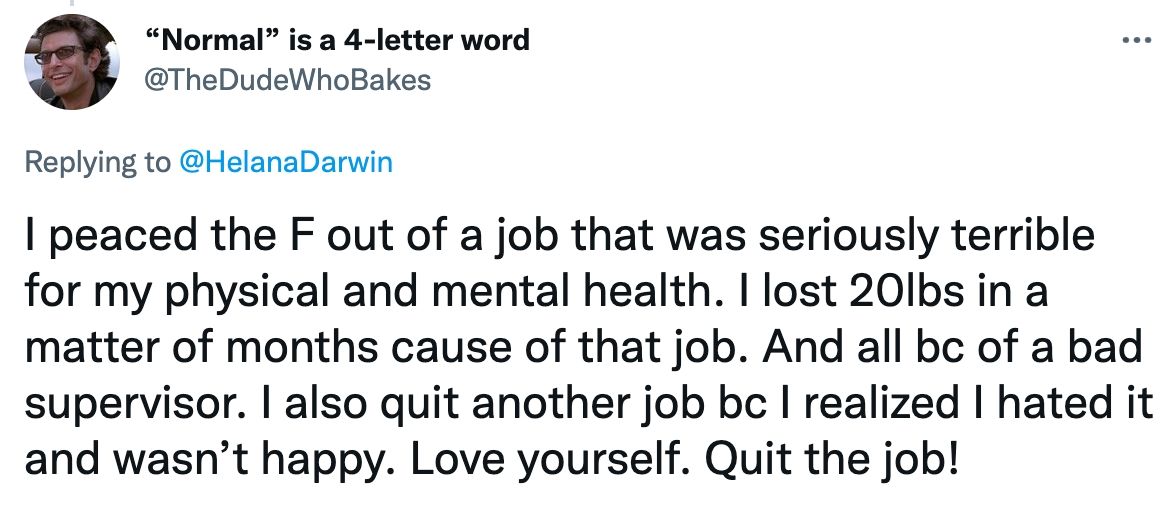The width and height of the screenshot is (1170, 514).
Task: Open the tweet's three-dot more options menu
Action: coord(1135,43)
